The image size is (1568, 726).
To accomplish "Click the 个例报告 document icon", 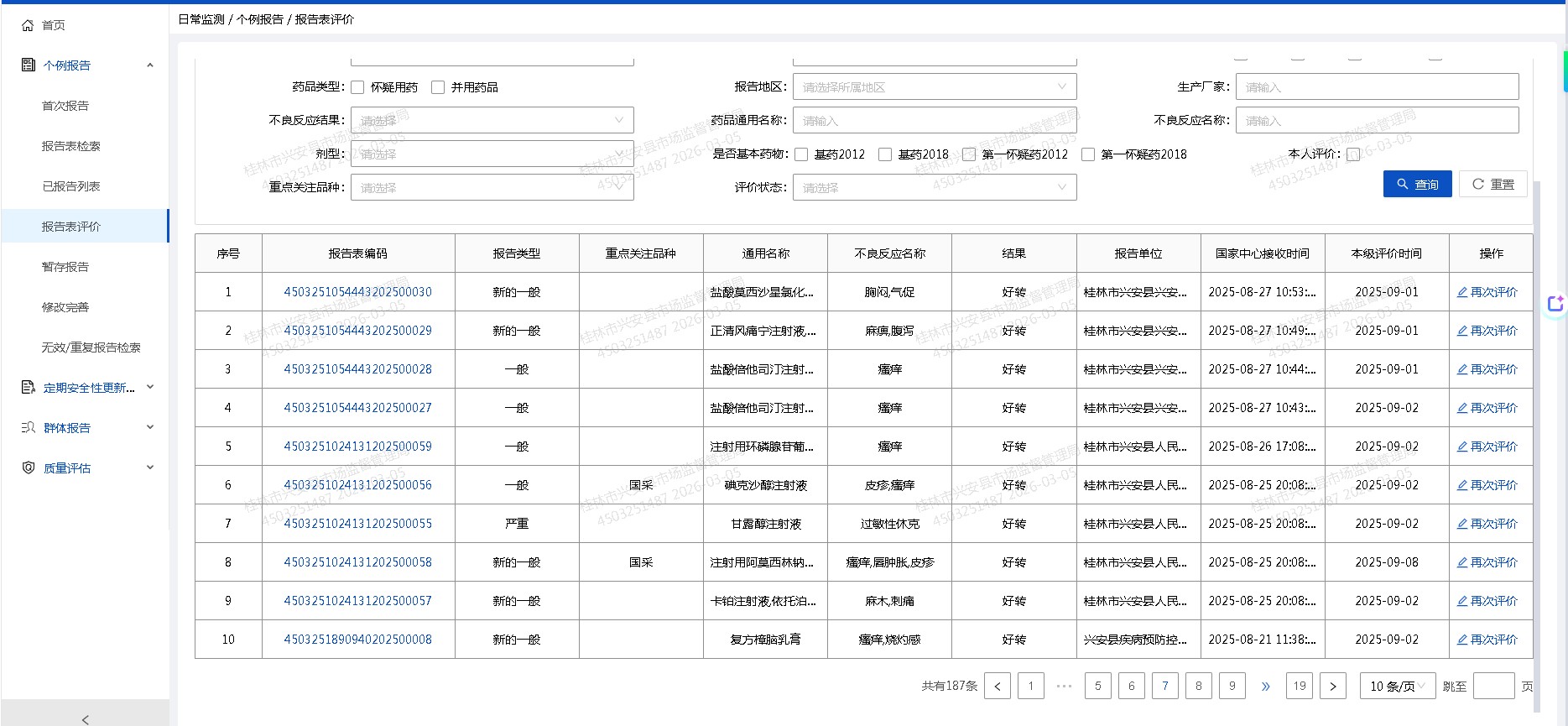I will point(29,65).
